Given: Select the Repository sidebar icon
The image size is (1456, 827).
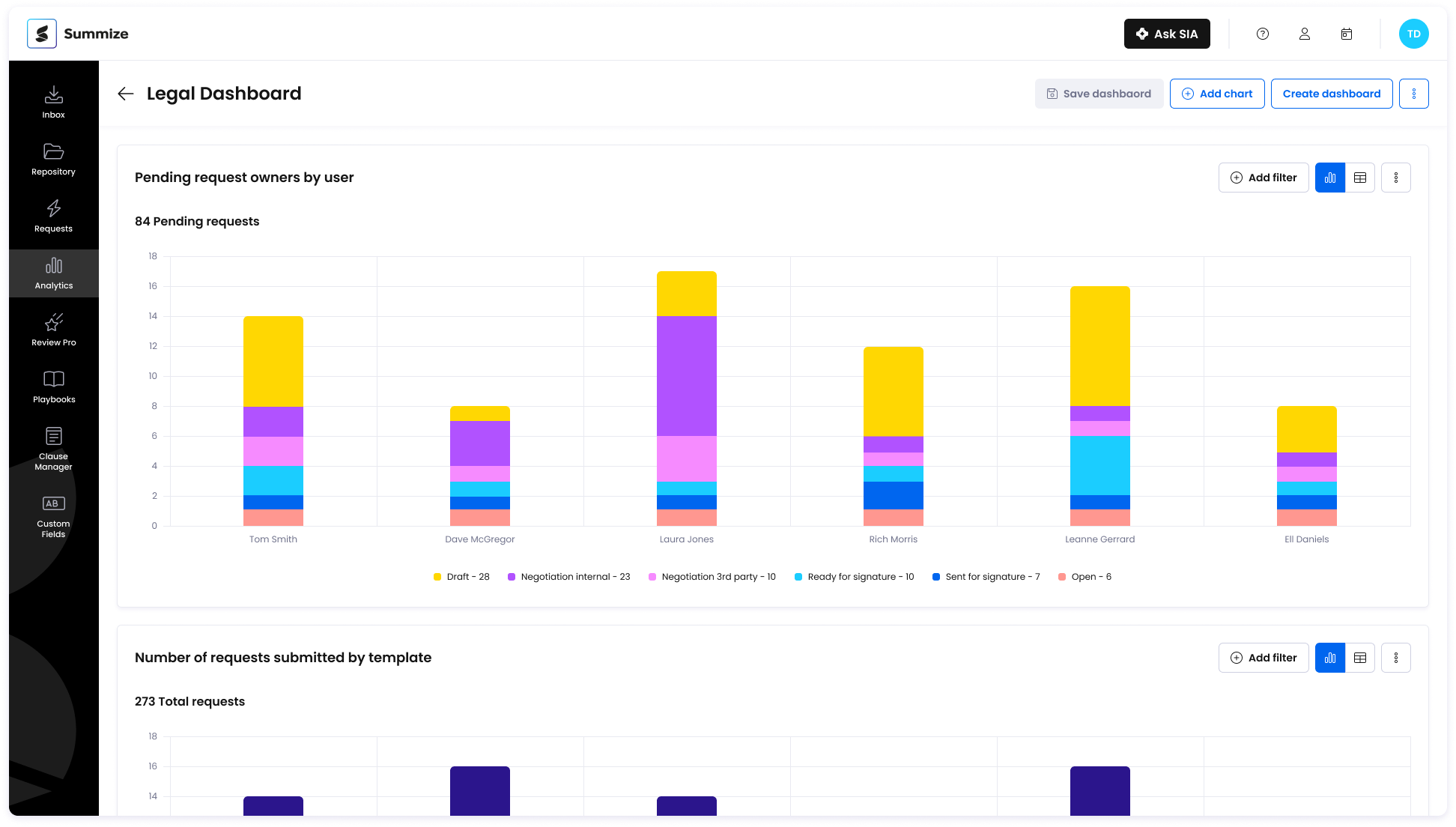Looking at the screenshot, I should (53, 158).
